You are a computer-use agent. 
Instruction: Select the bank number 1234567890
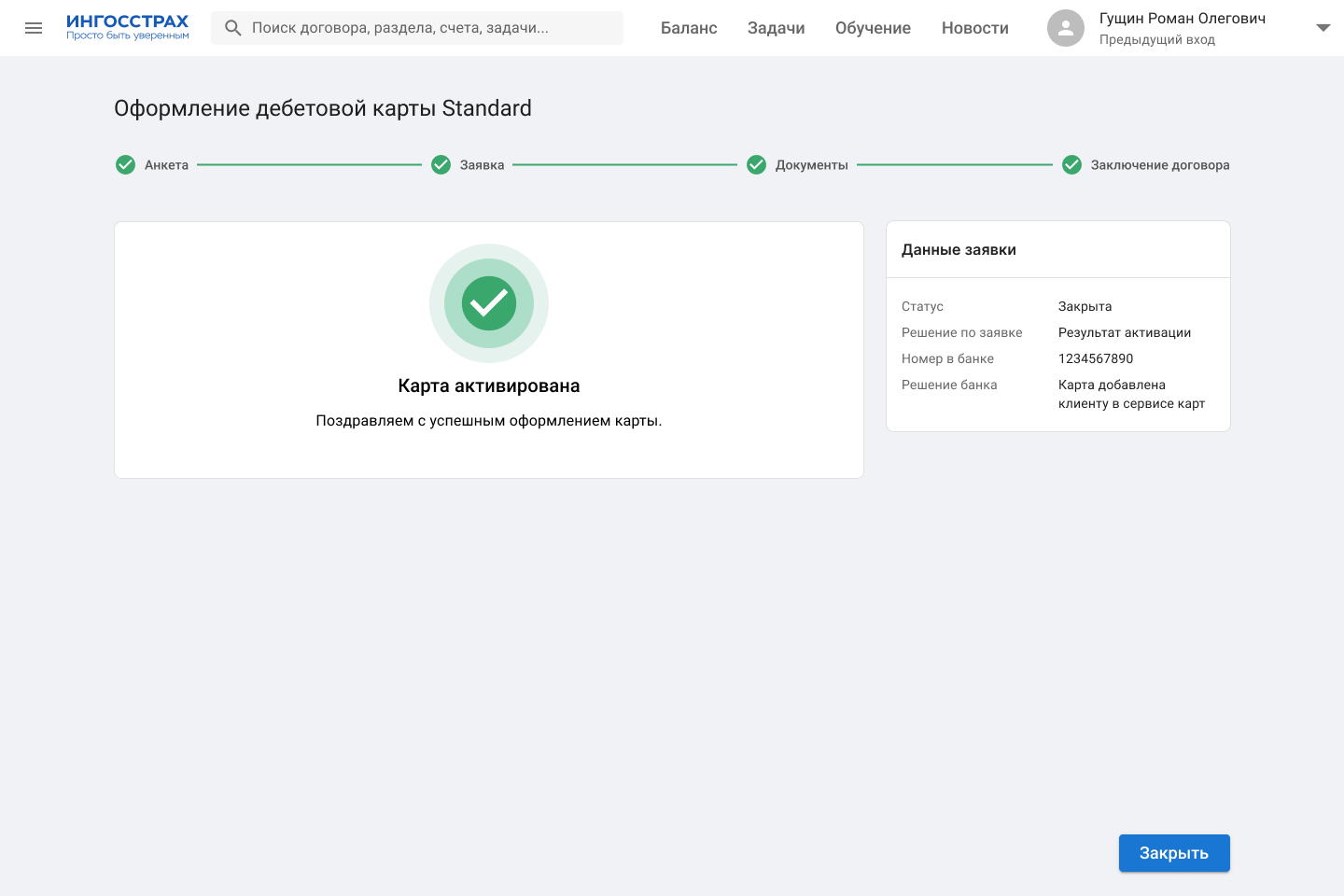pyautogui.click(x=1096, y=358)
